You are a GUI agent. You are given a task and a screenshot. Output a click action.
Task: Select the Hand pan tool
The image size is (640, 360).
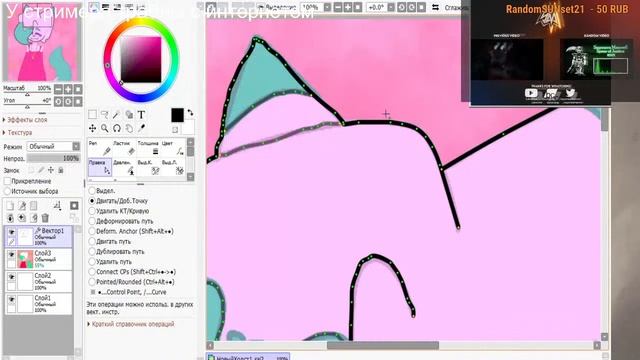coord(129,129)
